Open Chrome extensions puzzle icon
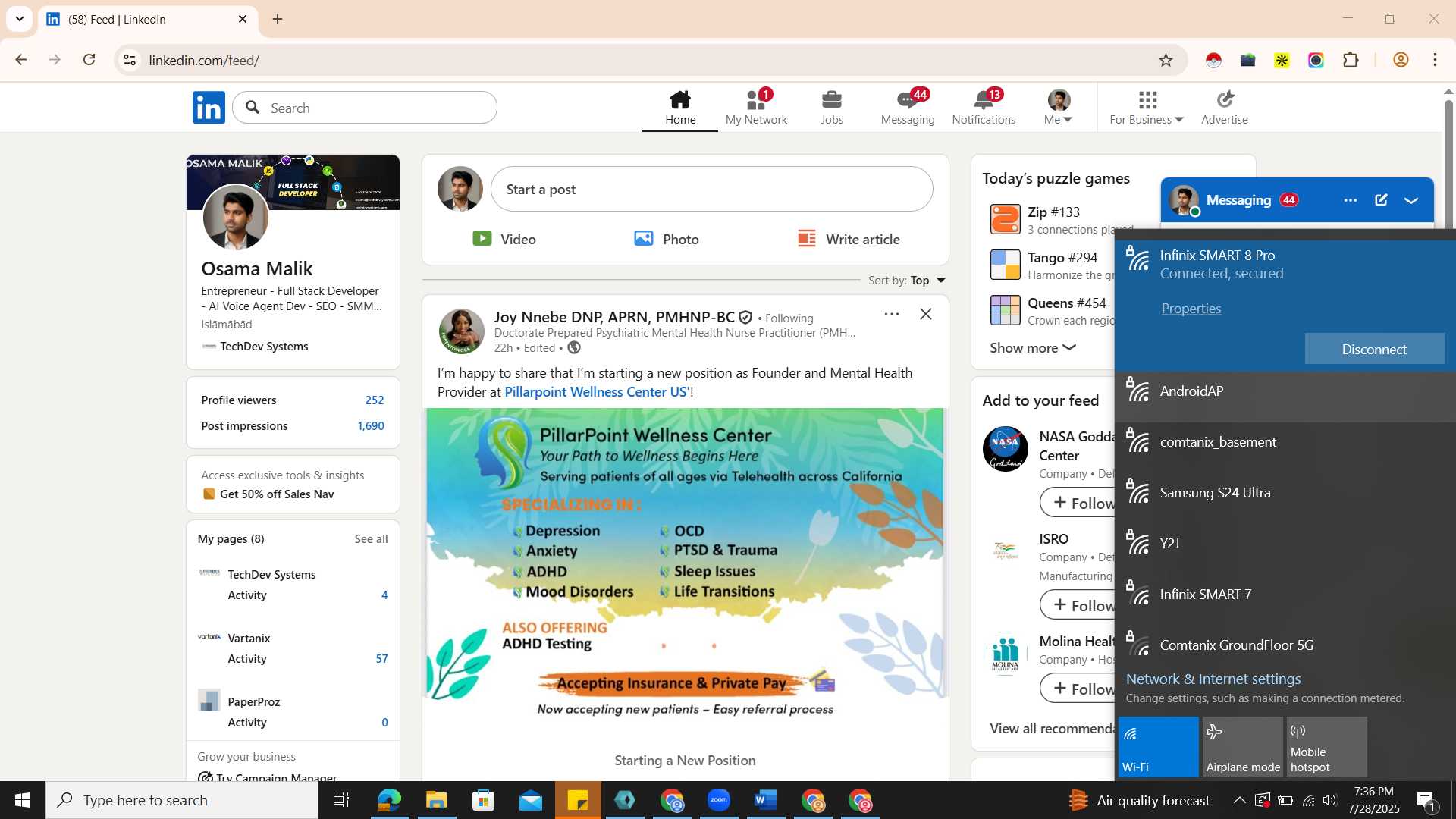Viewport: 1456px width, 819px height. pos(1351,60)
